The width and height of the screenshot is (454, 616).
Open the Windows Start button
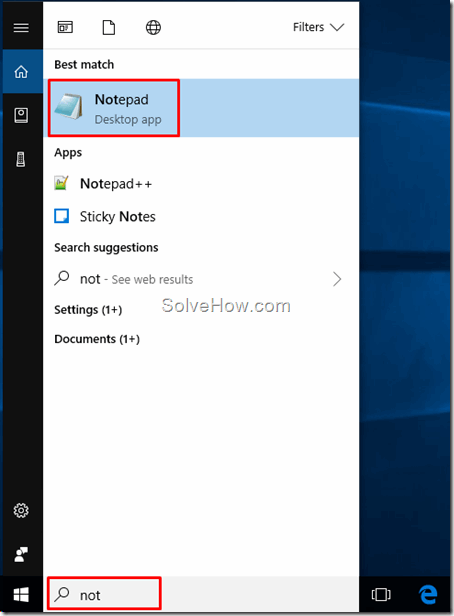[x=21, y=595]
